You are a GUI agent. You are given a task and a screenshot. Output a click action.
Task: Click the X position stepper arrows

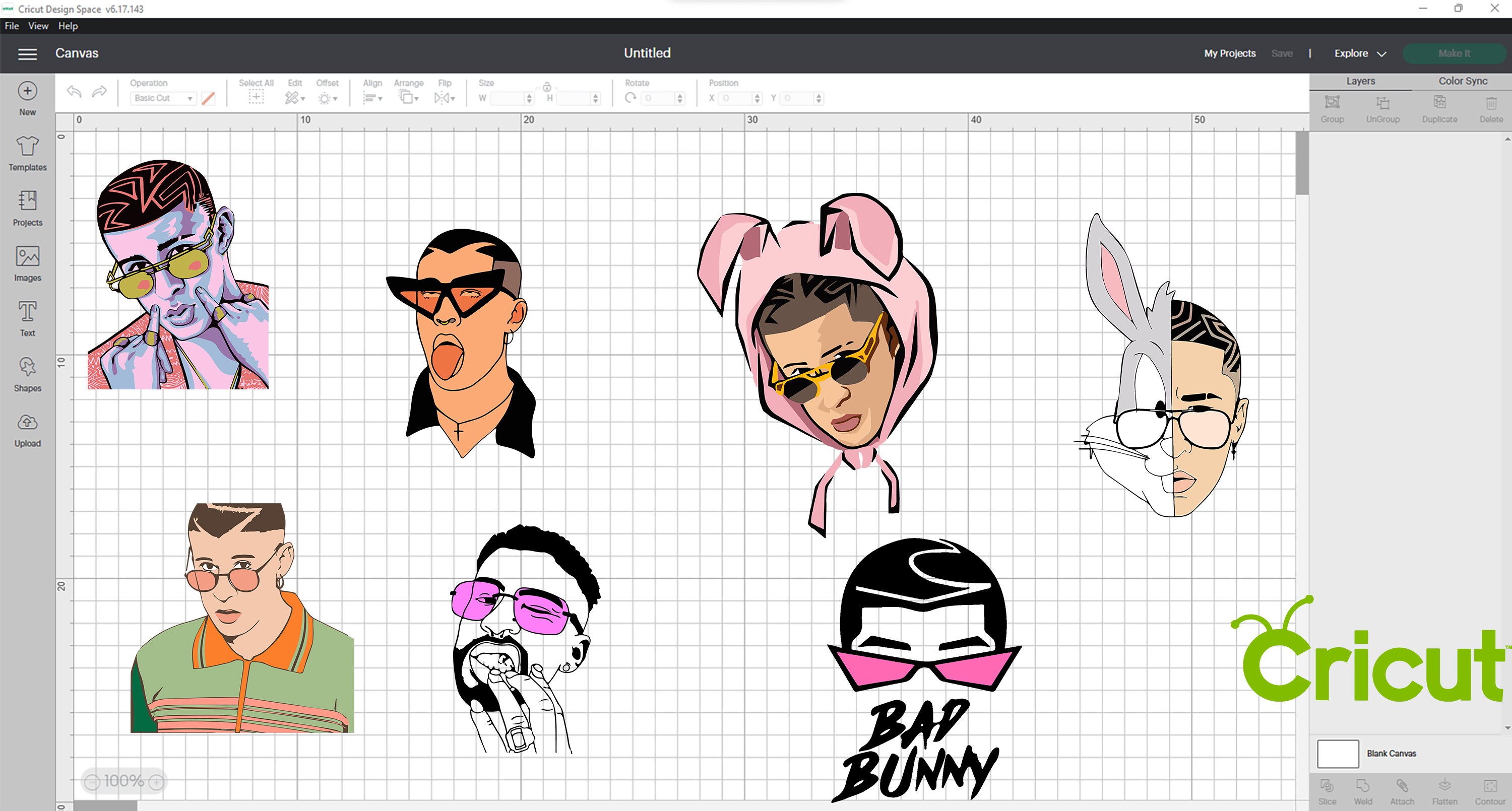pyautogui.click(x=757, y=98)
